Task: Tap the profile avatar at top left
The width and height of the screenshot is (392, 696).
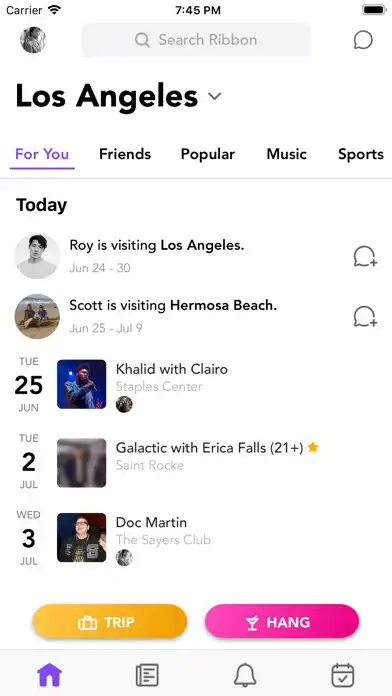Action: (33, 40)
